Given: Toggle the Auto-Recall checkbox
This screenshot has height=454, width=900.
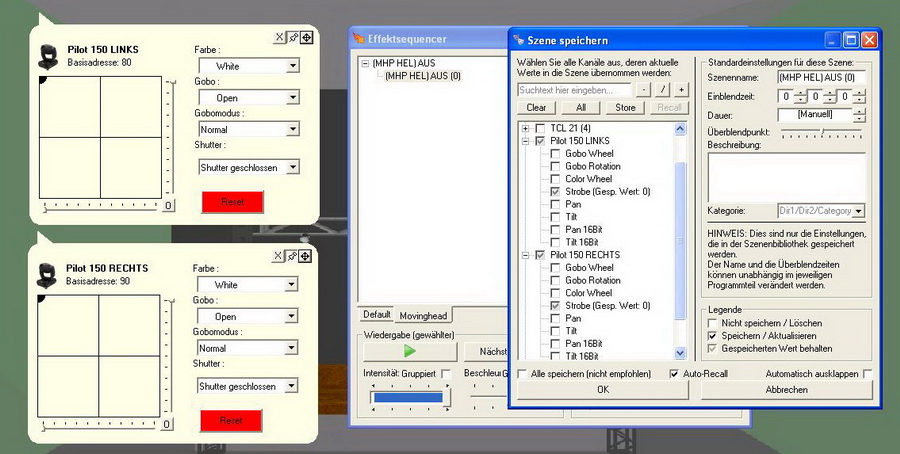Looking at the screenshot, I should tap(674, 374).
